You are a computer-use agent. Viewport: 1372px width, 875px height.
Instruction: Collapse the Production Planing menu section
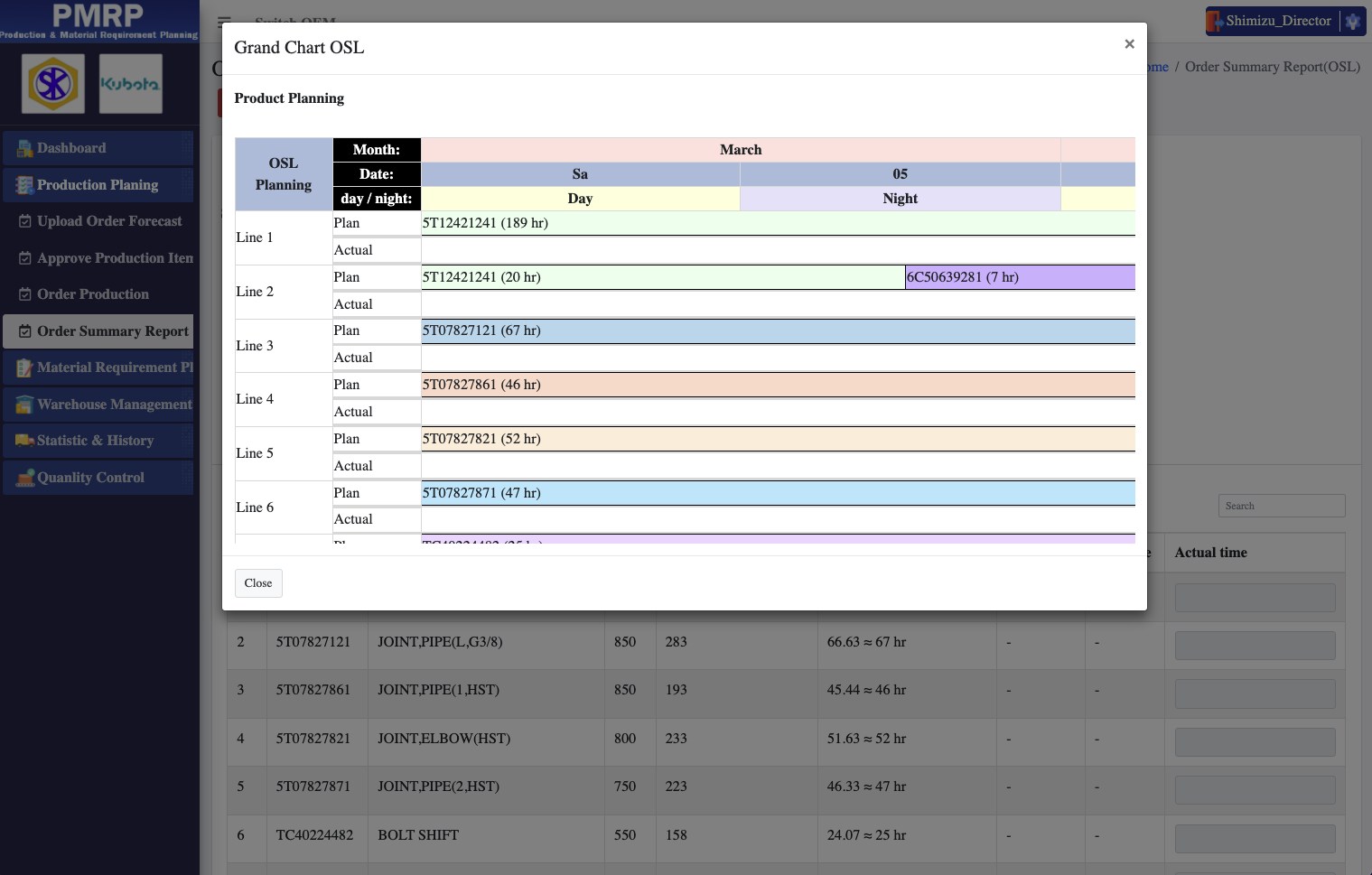pos(98,185)
